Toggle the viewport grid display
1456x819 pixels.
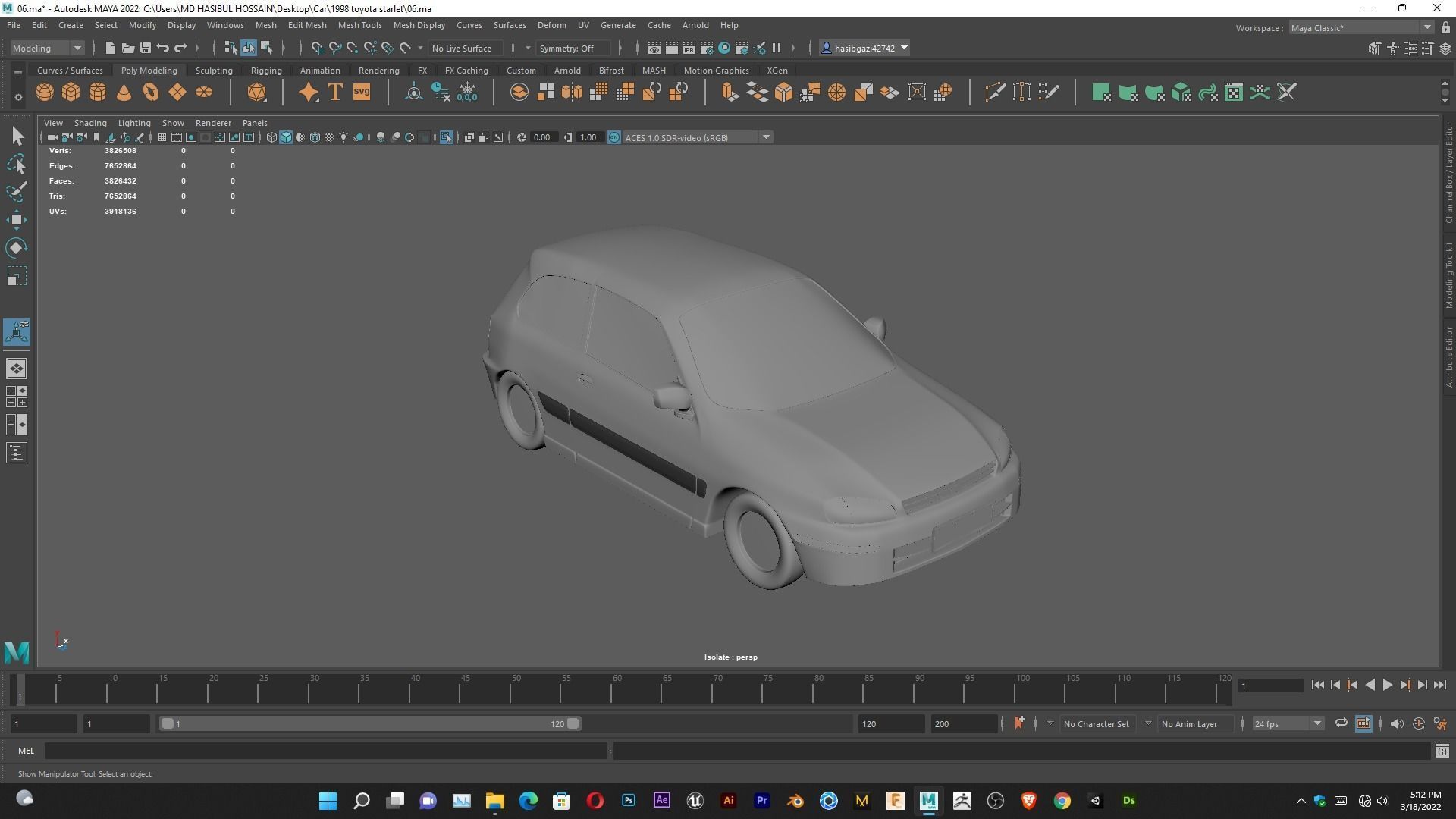click(x=162, y=137)
